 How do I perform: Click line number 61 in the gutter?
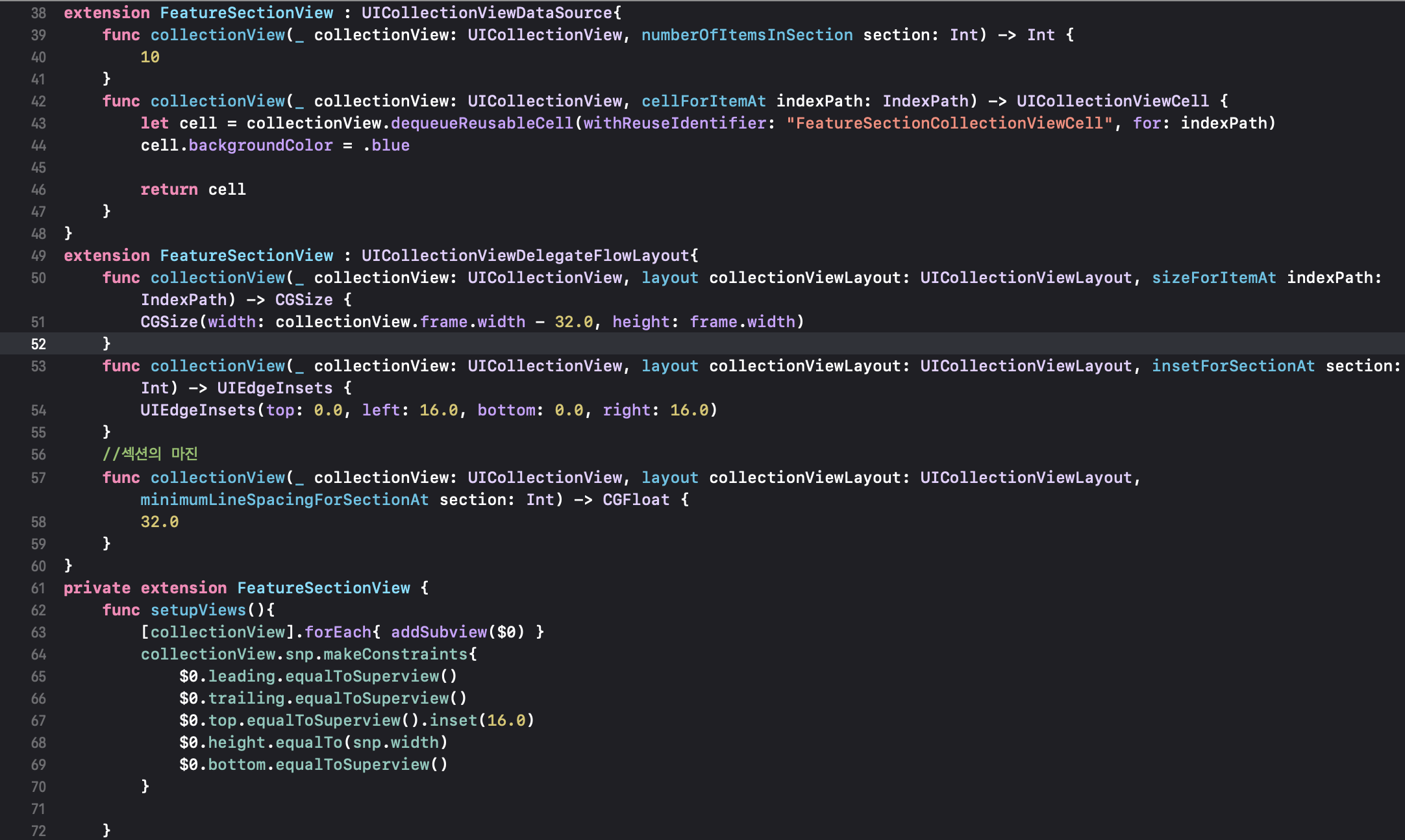tap(38, 588)
